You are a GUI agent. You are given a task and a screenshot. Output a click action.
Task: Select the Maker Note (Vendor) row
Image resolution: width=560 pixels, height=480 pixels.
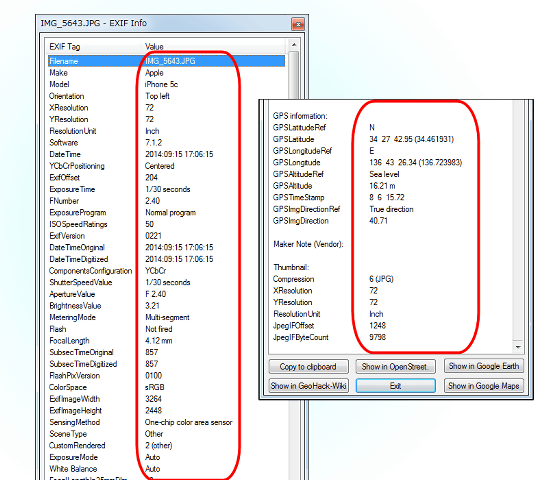[391, 244]
